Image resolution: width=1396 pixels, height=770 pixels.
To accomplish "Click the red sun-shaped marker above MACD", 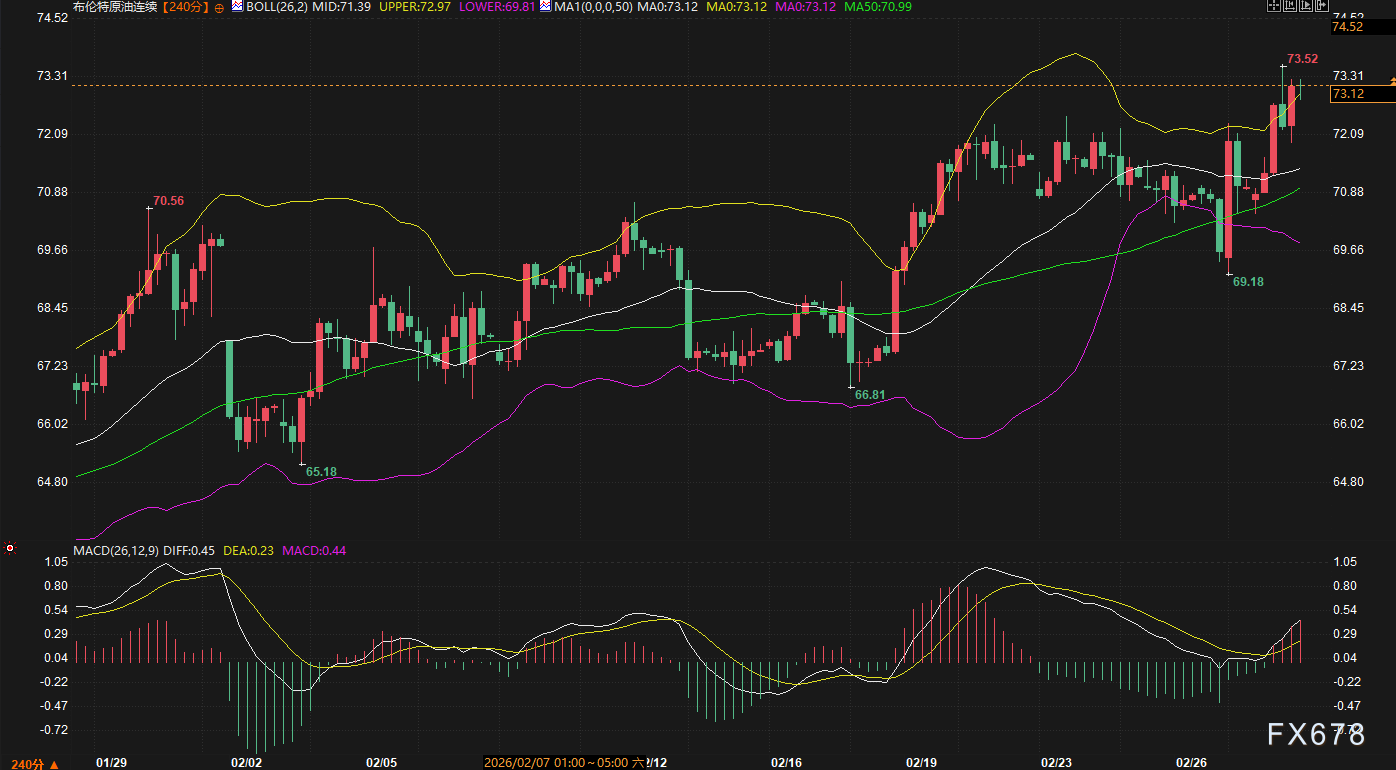I will [10, 548].
